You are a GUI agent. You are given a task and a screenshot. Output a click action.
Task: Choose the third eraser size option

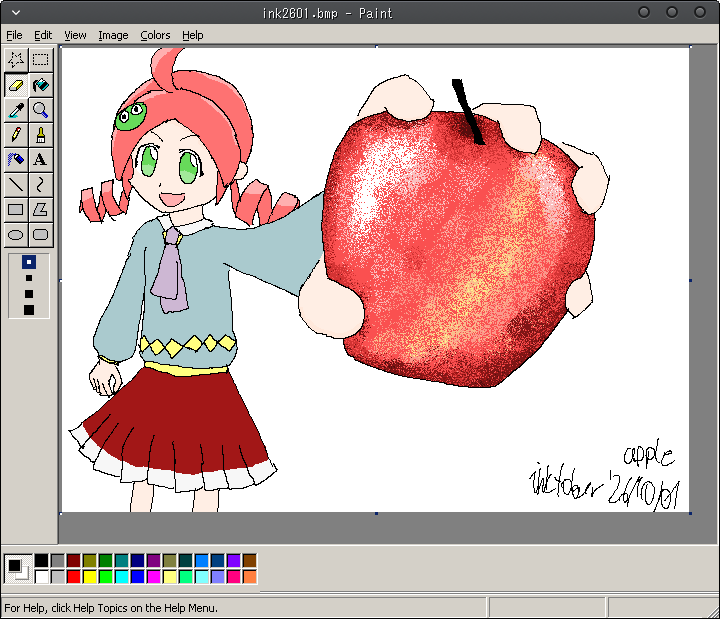(29, 293)
